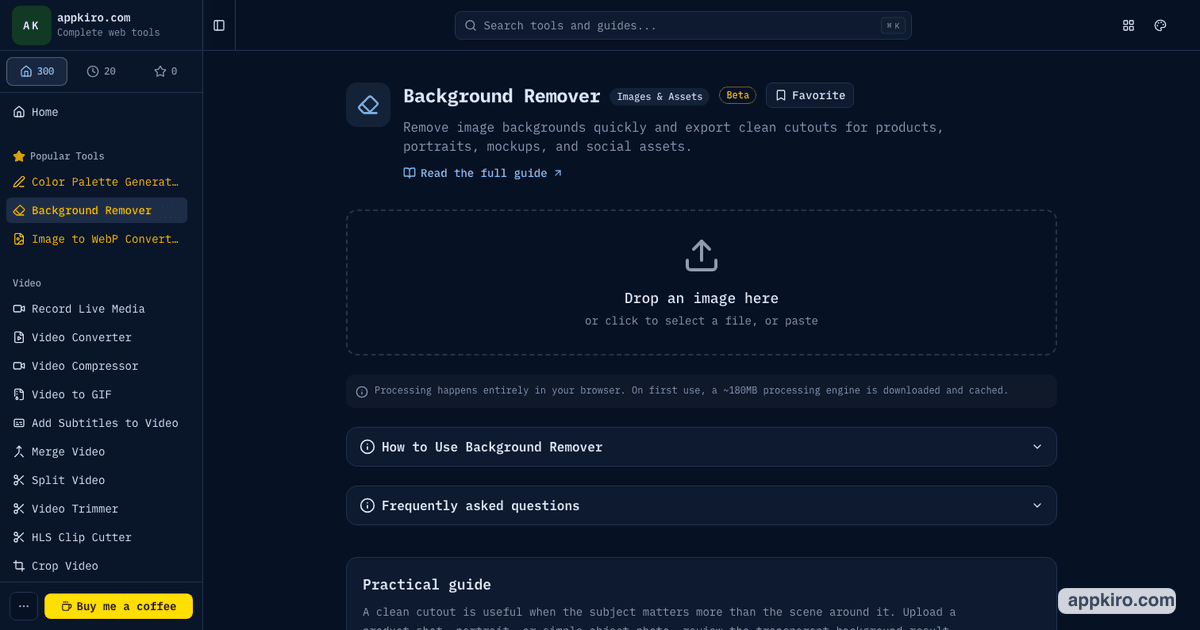Screen dimensions: 1200x630
Task: Click the Drop an image here upload zone
Action: coord(701,282)
